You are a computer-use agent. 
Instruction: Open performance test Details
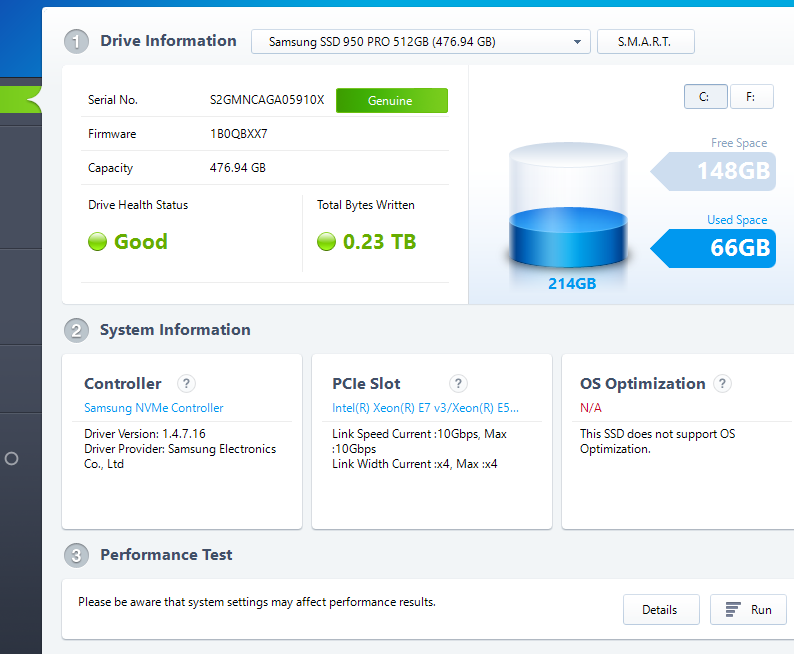point(661,609)
